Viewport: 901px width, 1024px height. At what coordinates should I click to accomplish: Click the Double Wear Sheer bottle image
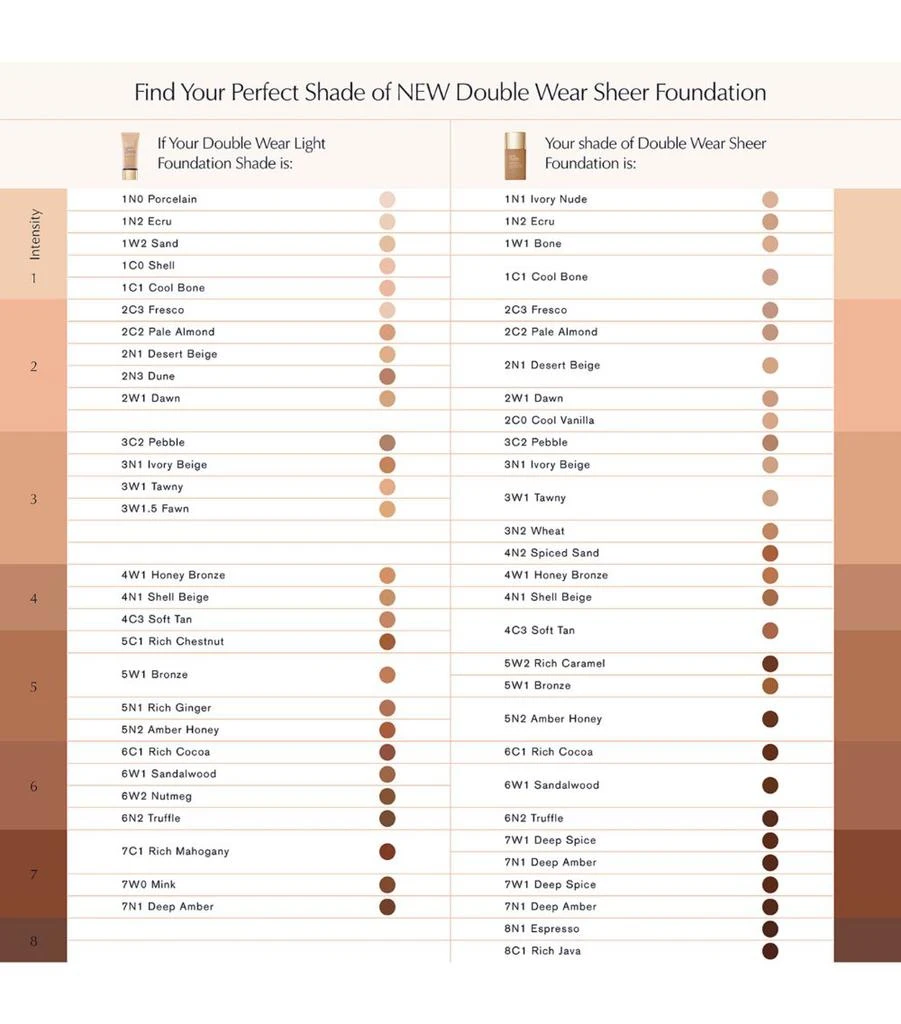(515, 155)
